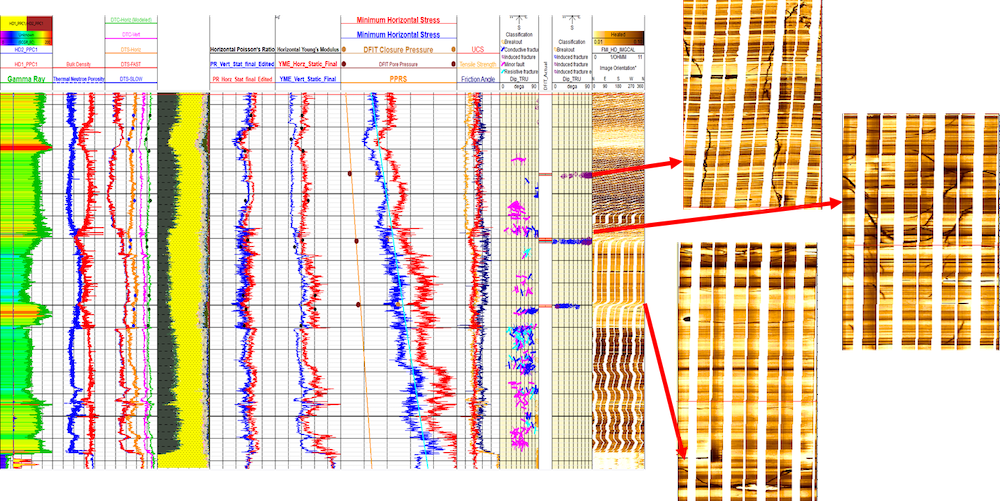Click the red Minimum Horizontal Stress header
1000x501 pixels.
click(399, 20)
